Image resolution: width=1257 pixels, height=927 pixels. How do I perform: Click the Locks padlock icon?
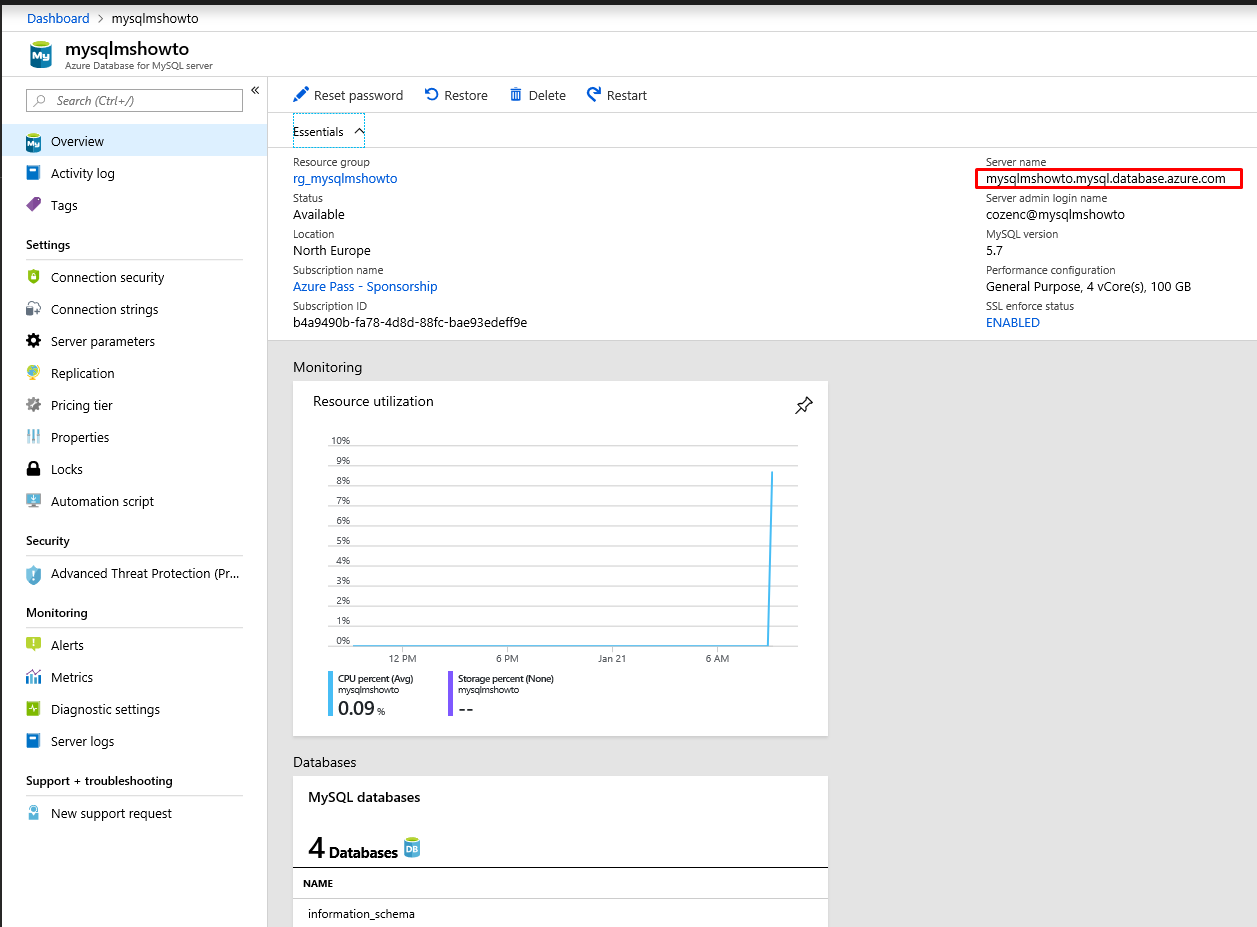[x=34, y=469]
